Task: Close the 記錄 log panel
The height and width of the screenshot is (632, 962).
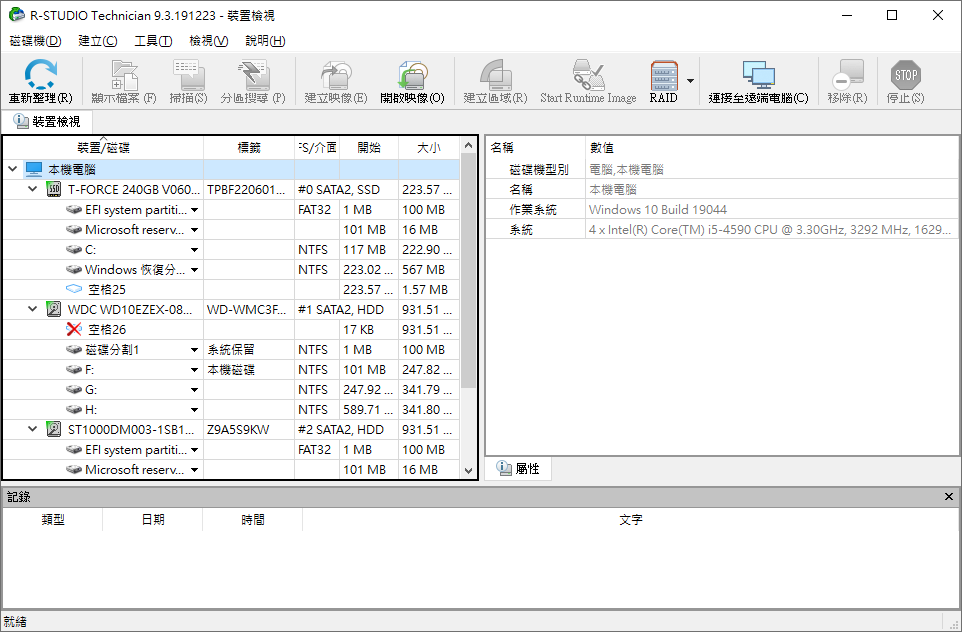Action: tap(949, 497)
